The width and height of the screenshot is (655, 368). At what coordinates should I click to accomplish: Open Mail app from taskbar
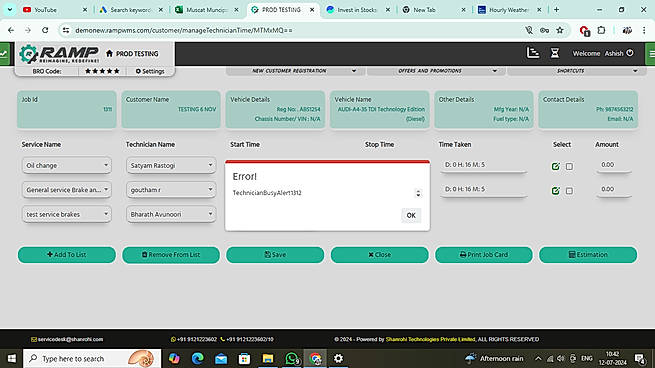pos(221,358)
